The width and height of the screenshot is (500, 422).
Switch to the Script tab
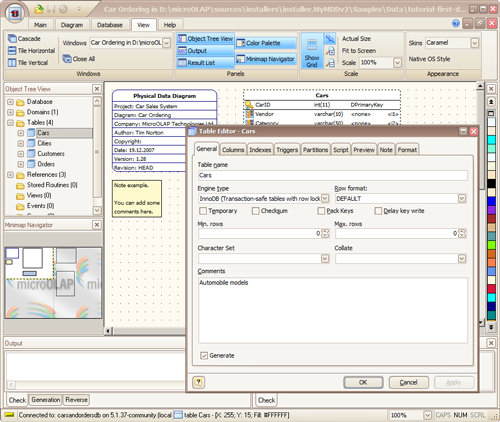[x=341, y=150]
